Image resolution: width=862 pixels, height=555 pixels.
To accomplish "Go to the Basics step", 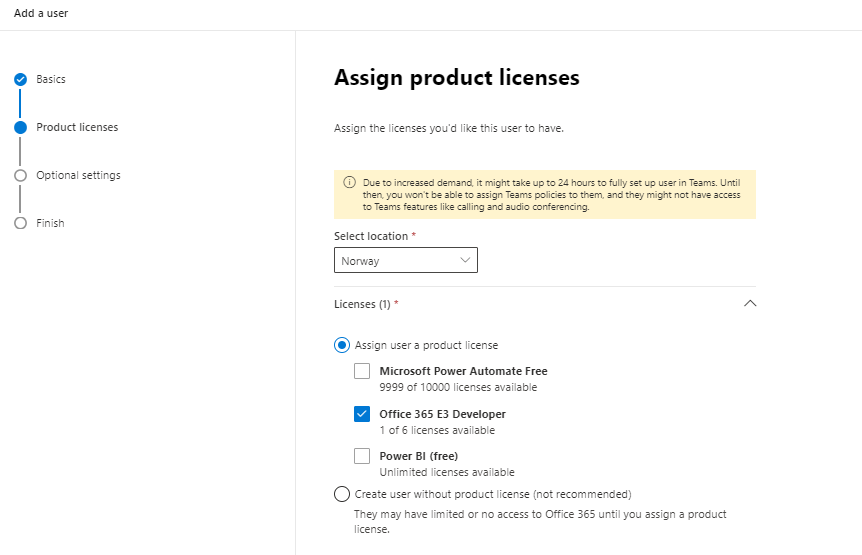I will tap(51, 79).
